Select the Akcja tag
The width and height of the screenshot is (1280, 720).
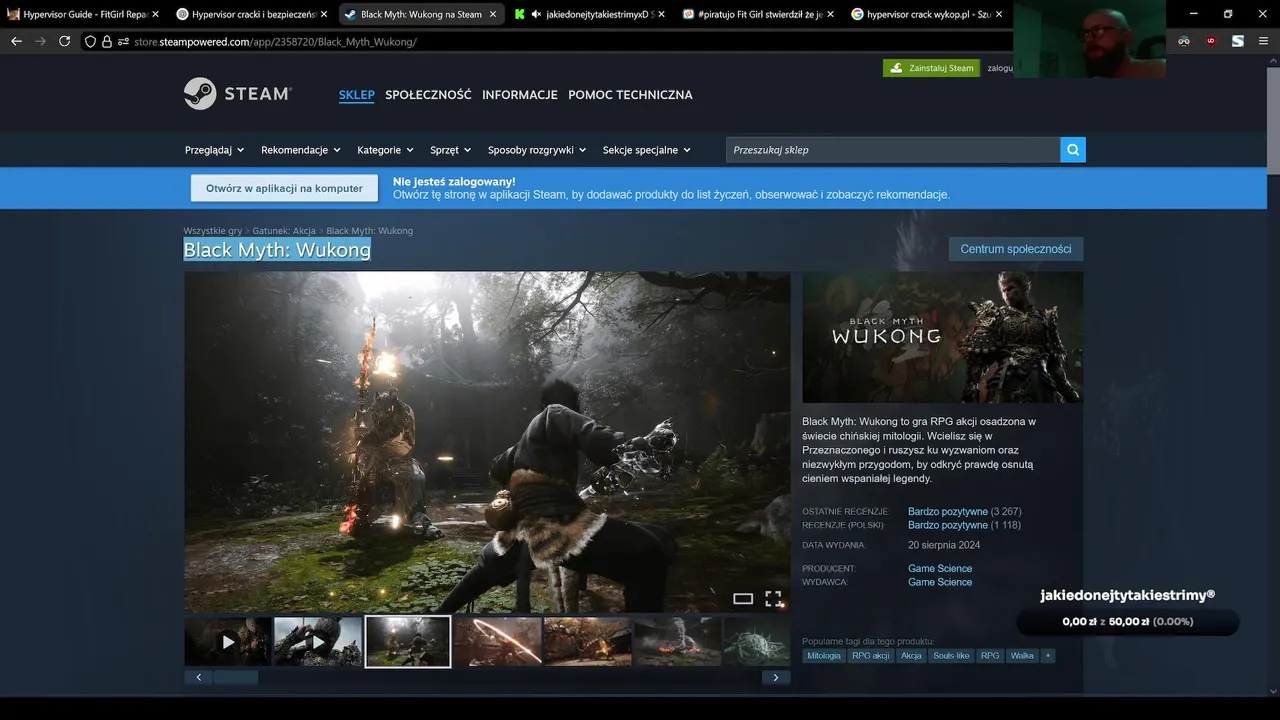click(911, 656)
